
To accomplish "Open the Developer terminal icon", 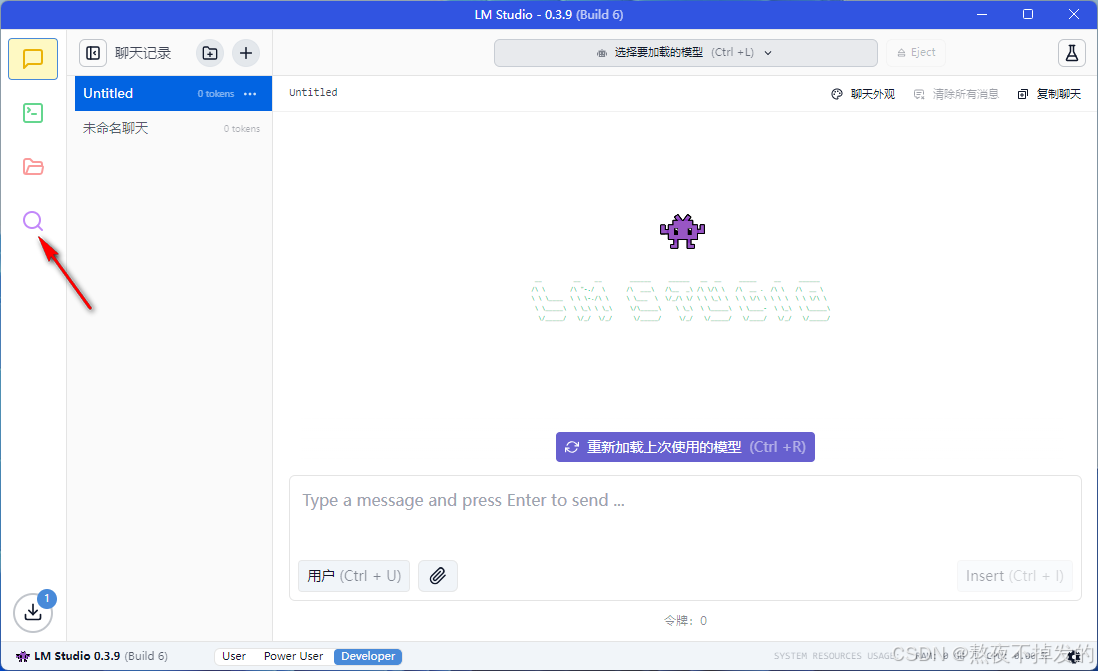I will 33,113.
